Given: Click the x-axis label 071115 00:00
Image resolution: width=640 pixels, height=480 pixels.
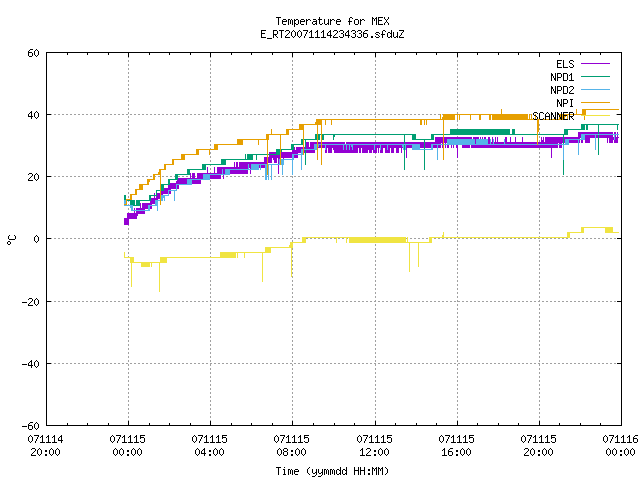Looking at the screenshot, I should tap(127, 446).
